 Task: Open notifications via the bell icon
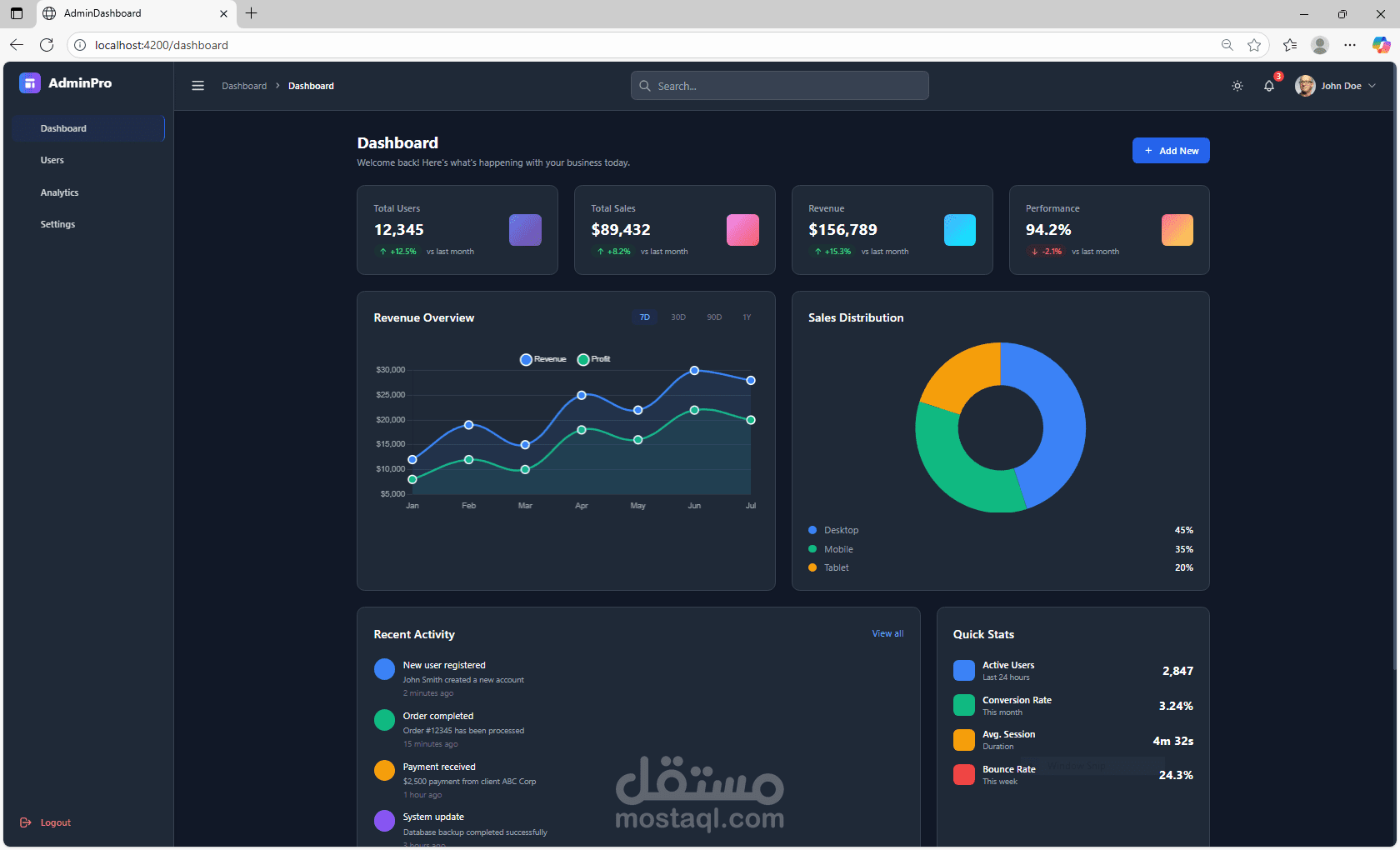pos(1269,86)
